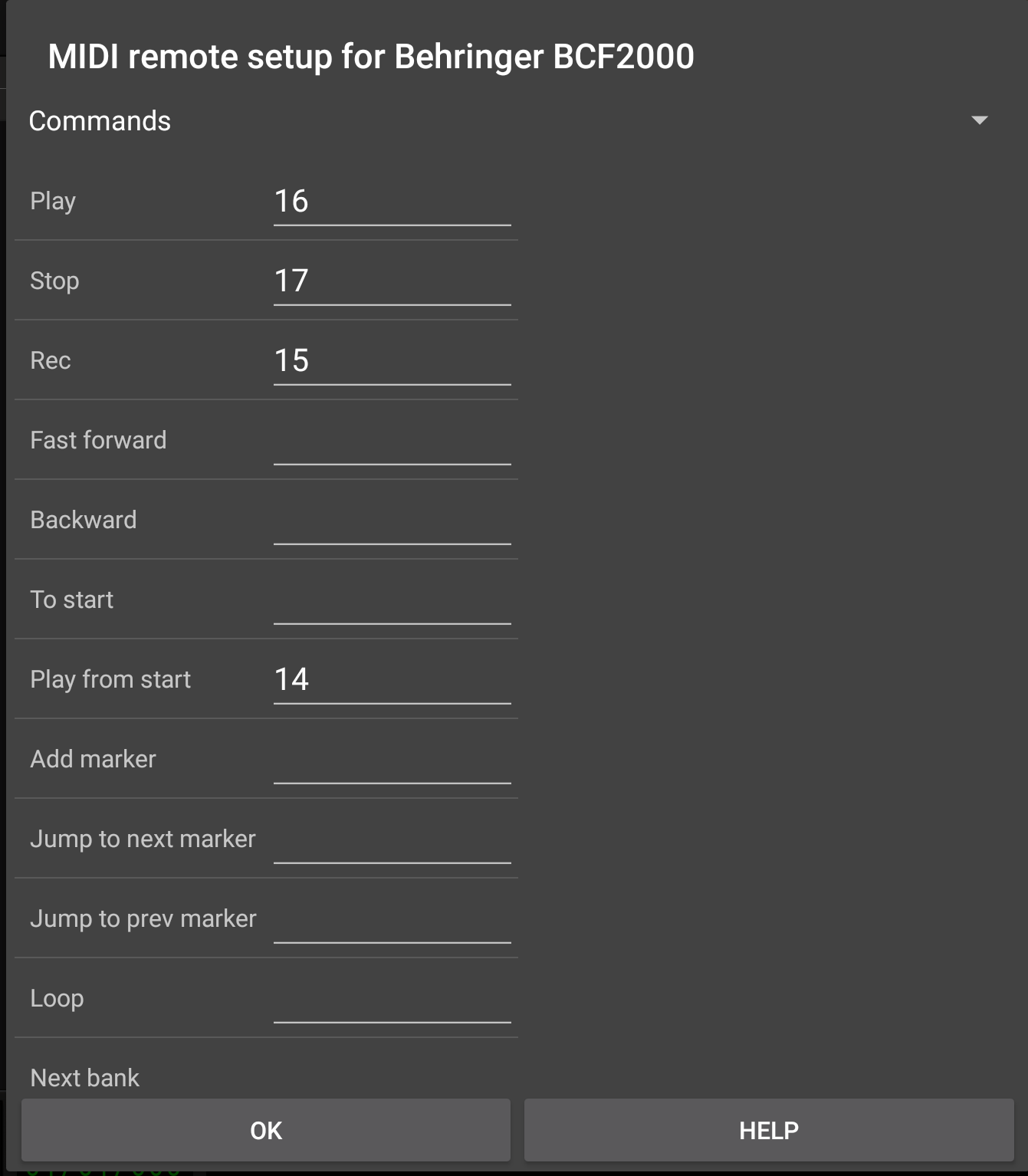
Task: Select the Play command value field showing 16
Action: click(392, 202)
